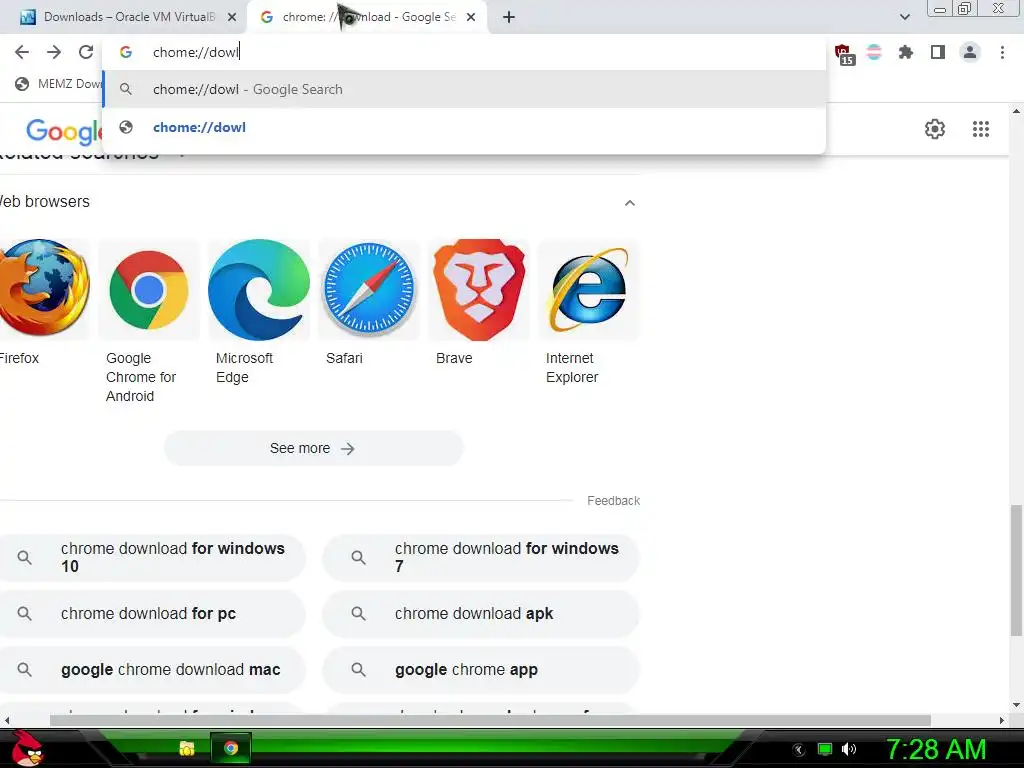Reload the current page
This screenshot has height=768, width=1024.
(x=86, y=52)
